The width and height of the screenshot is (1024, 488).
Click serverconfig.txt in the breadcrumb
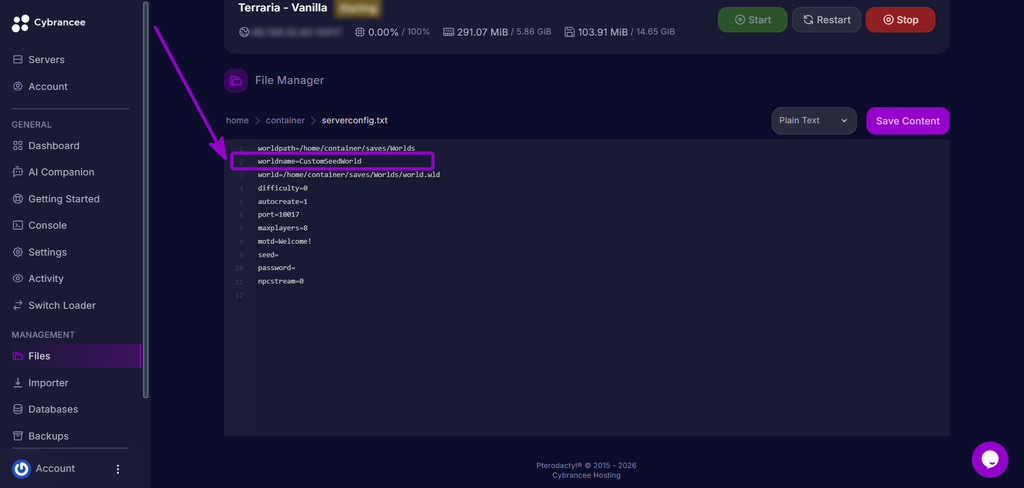pos(355,121)
